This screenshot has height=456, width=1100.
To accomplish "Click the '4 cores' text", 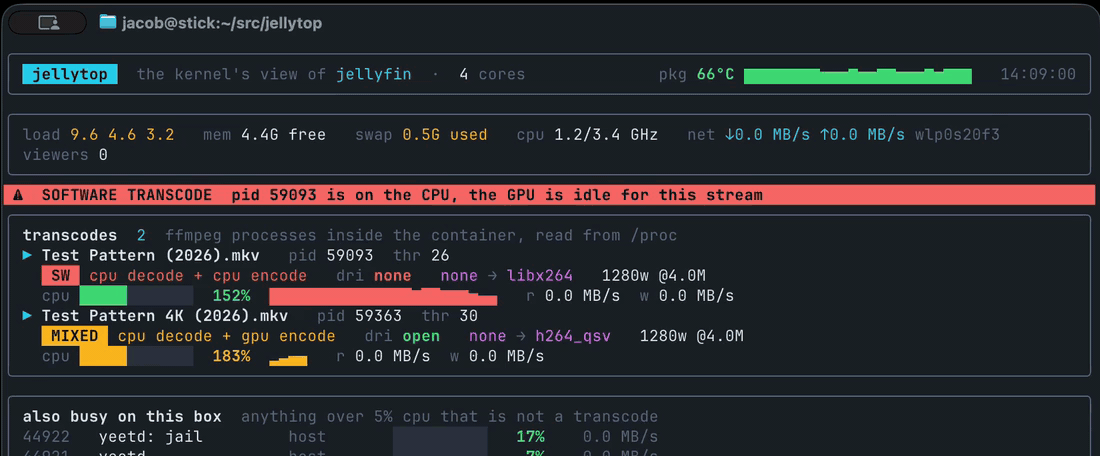I will point(492,74).
